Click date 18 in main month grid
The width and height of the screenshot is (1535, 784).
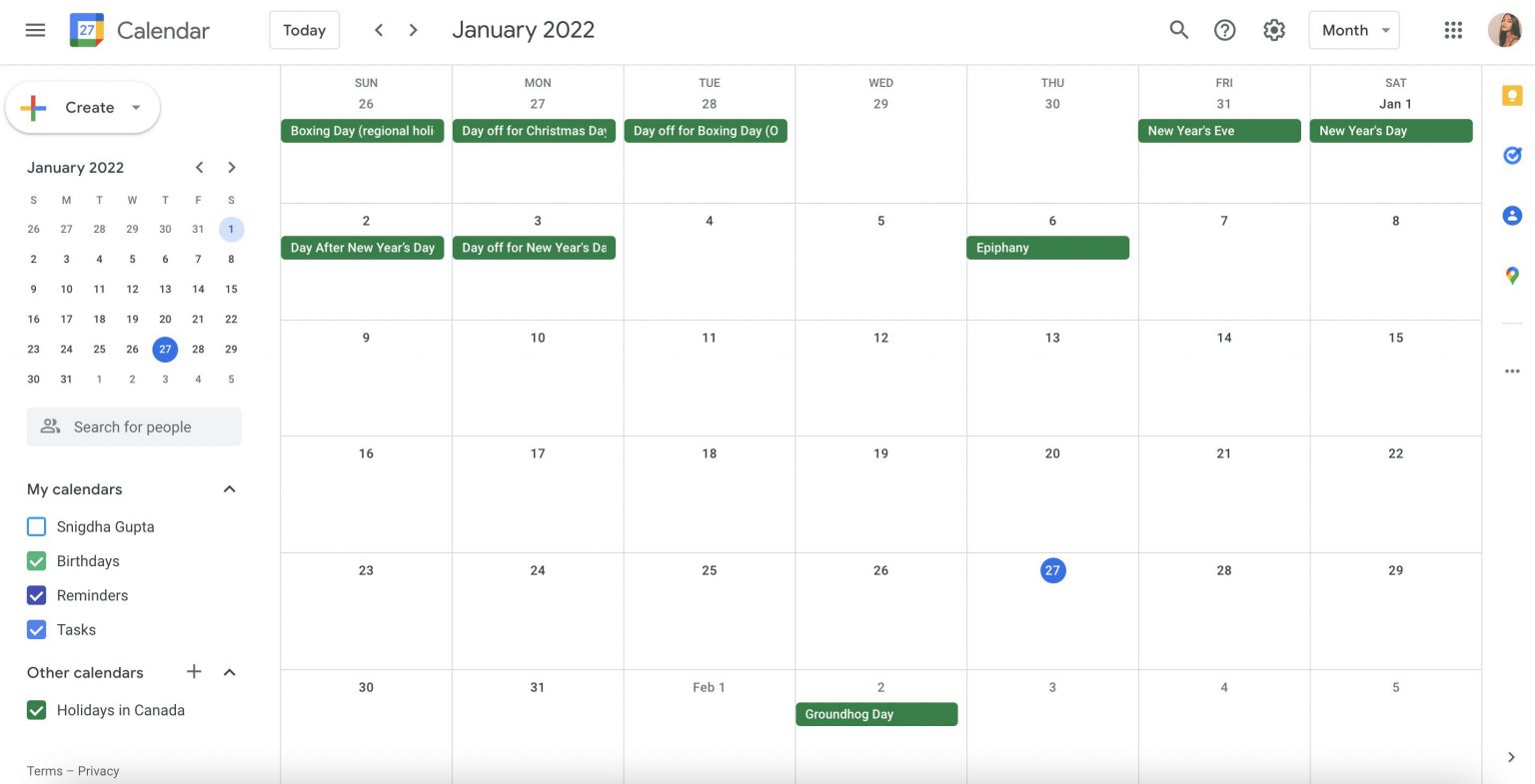click(x=710, y=453)
